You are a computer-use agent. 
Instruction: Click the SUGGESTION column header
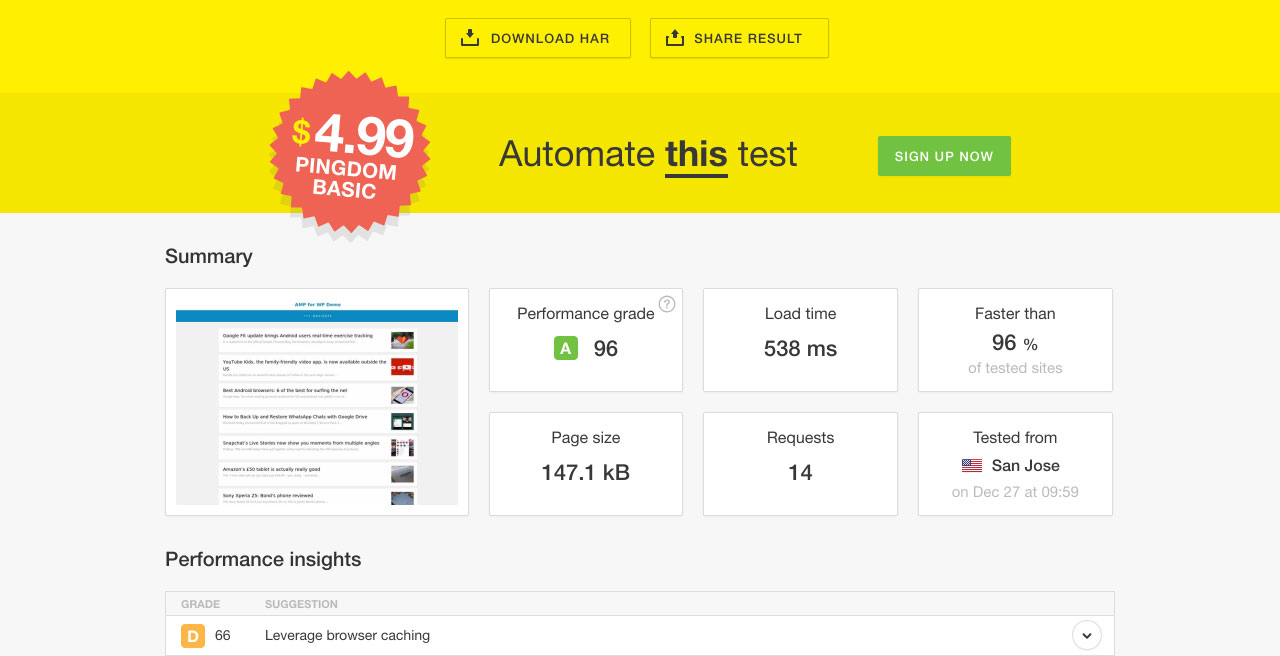tap(301, 604)
